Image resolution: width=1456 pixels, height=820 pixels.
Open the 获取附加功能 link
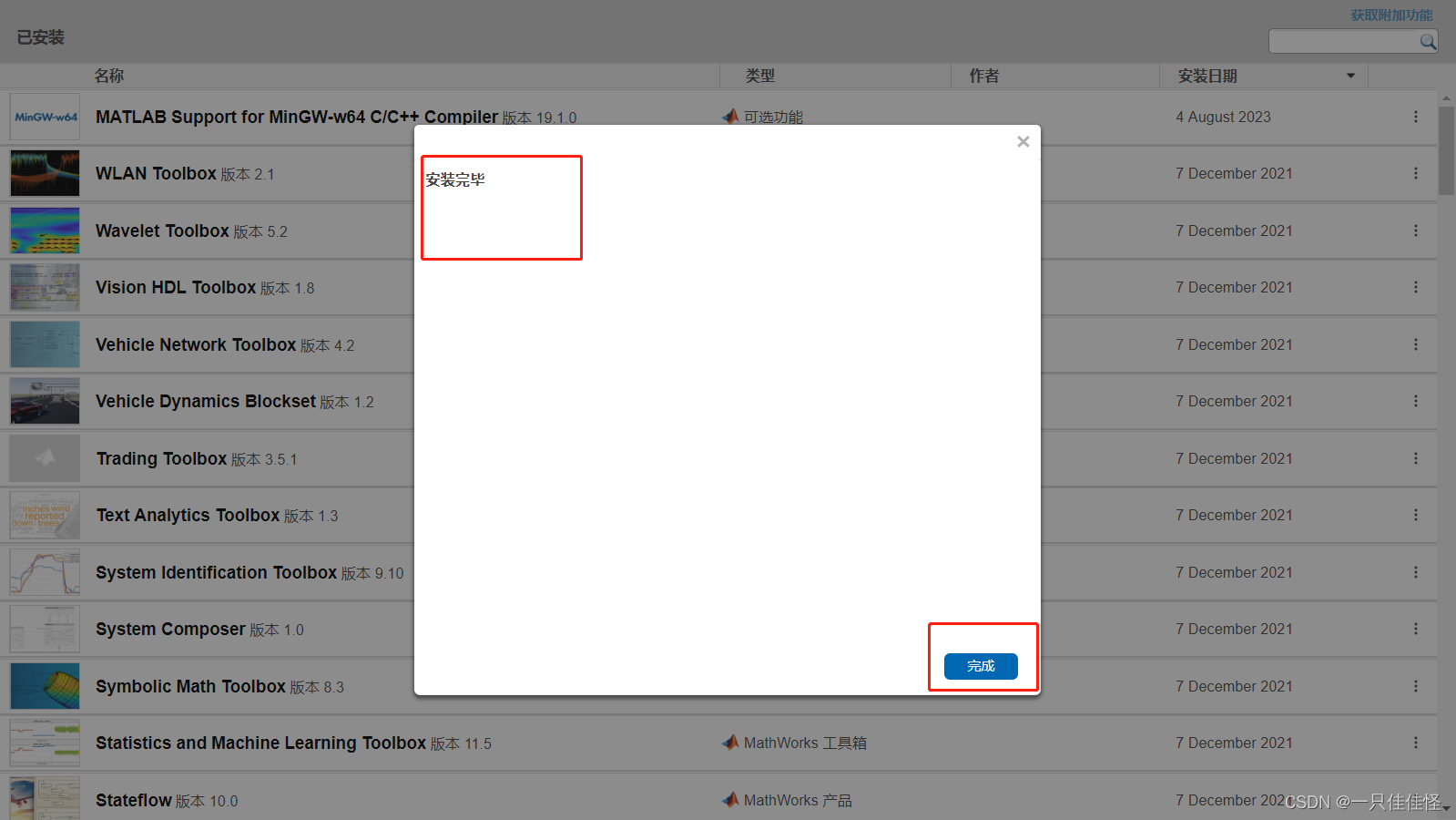[1391, 15]
